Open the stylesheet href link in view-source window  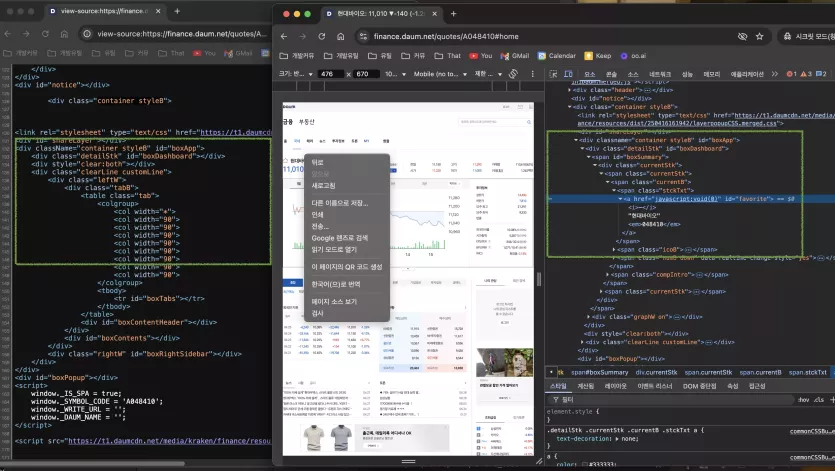(x=235, y=132)
